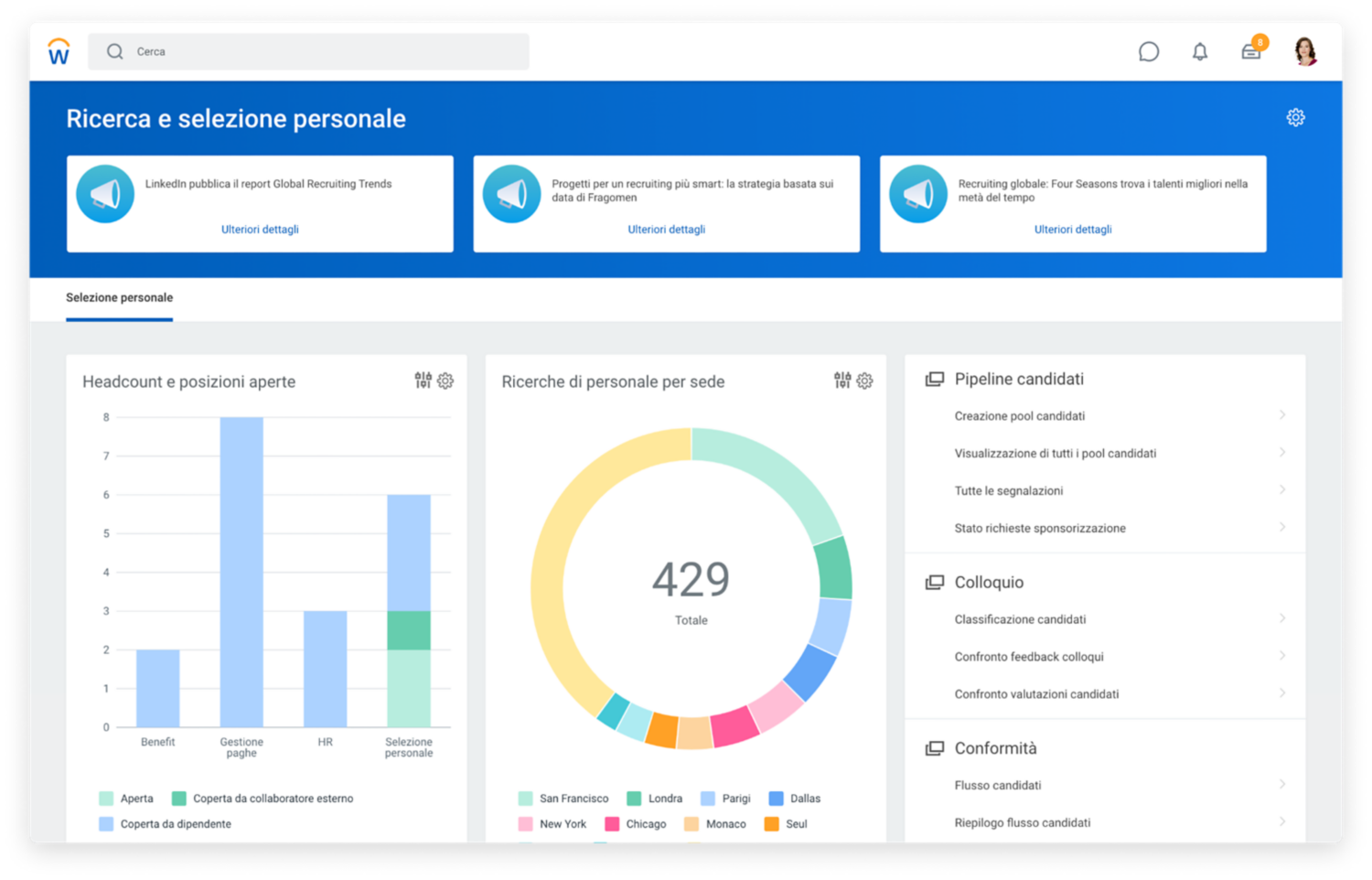Click Coperta da collaboratore esterno legend swatch

click(179, 799)
